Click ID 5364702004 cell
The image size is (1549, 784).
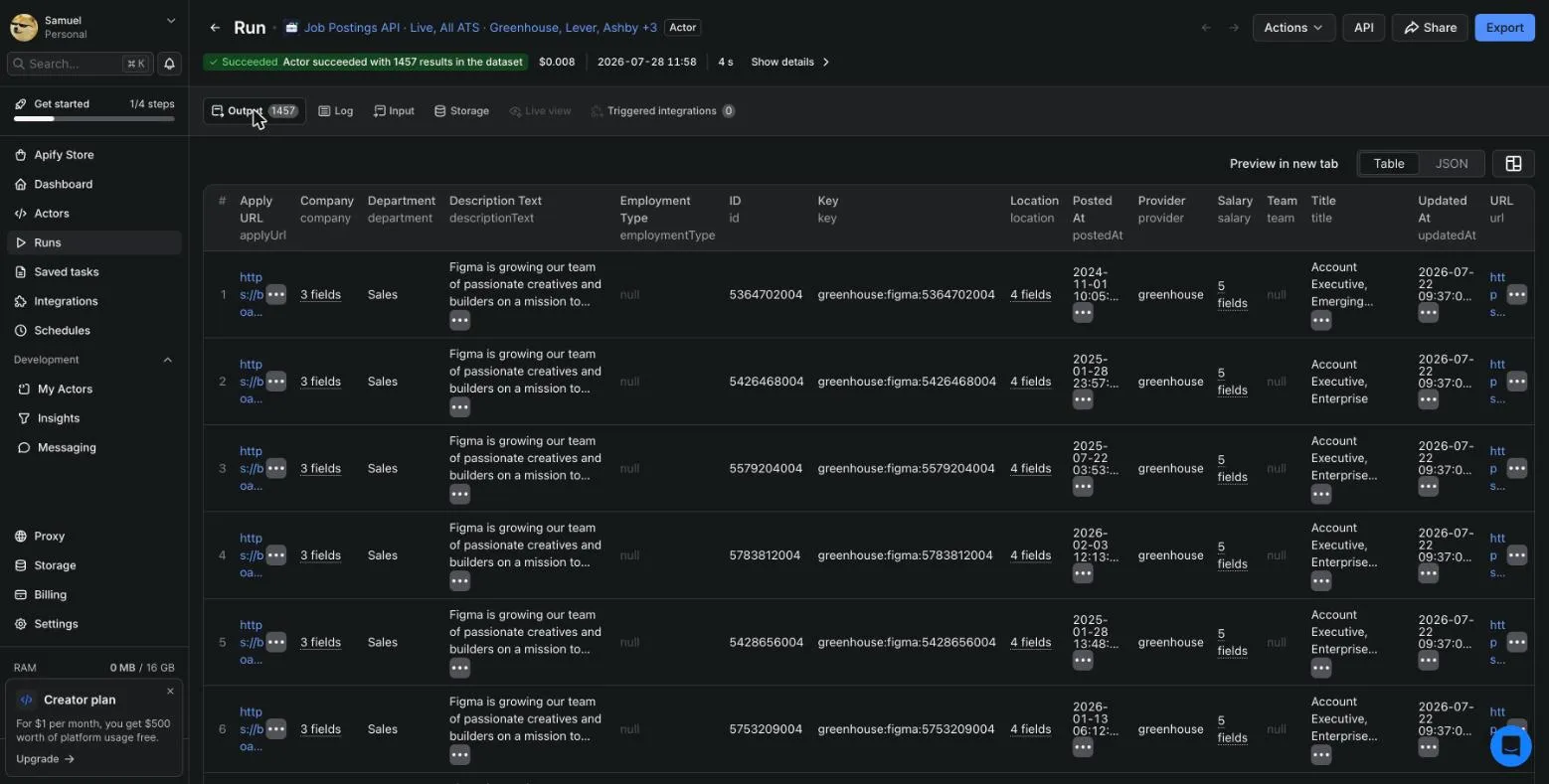(766, 295)
